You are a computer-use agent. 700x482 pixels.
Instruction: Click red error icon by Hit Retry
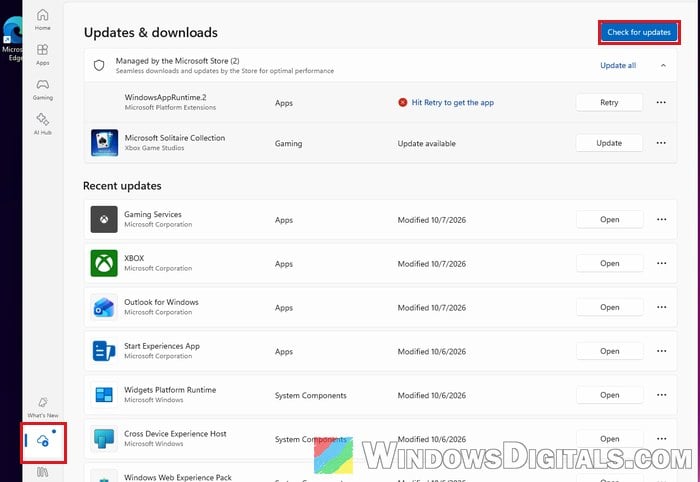pyautogui.click(x=403, y=102)
